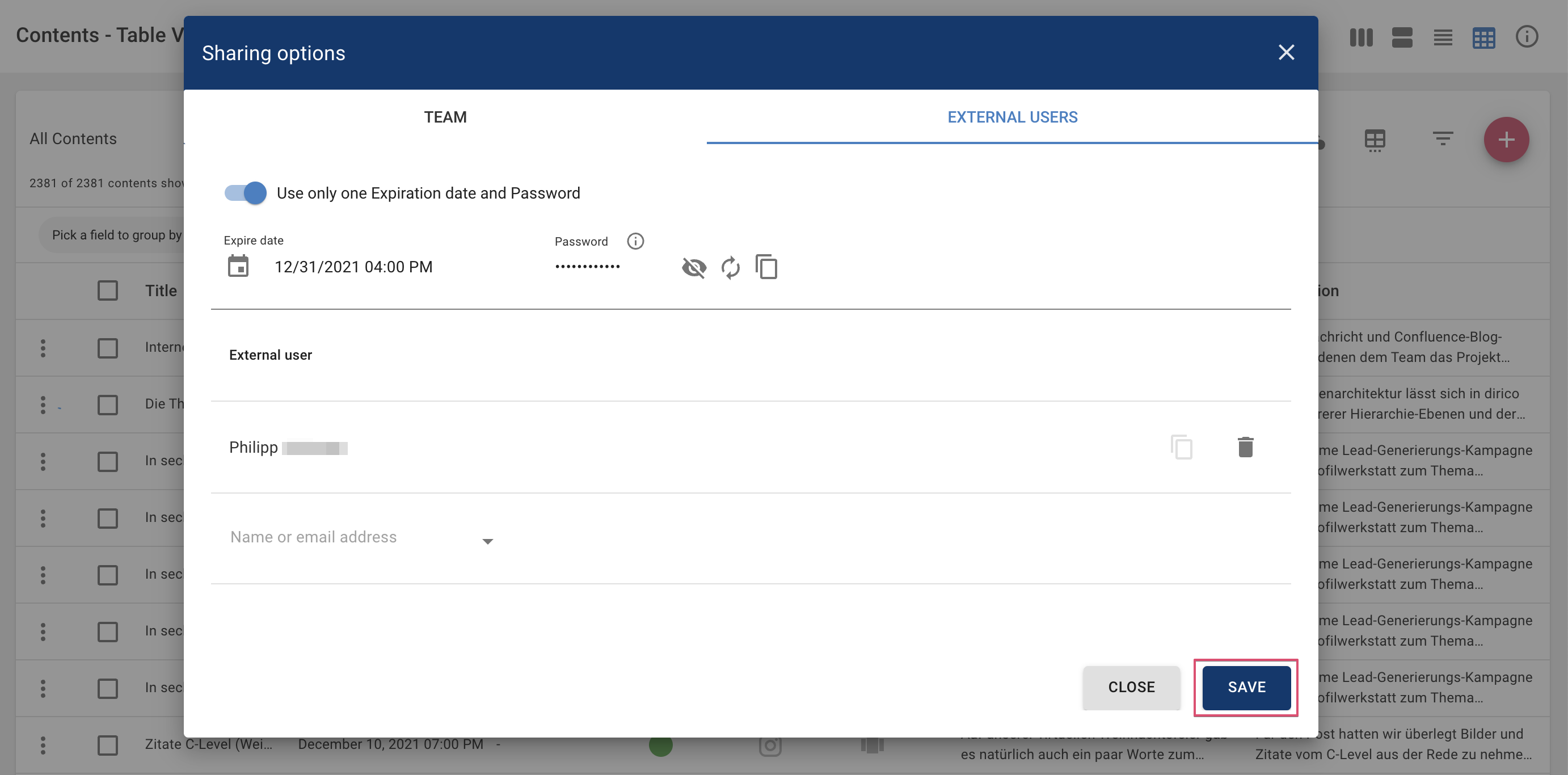Screen dimensions: 1568x775
Task: Select the EXTERNAL USERS tab
Action: (x=1011, y=117)
